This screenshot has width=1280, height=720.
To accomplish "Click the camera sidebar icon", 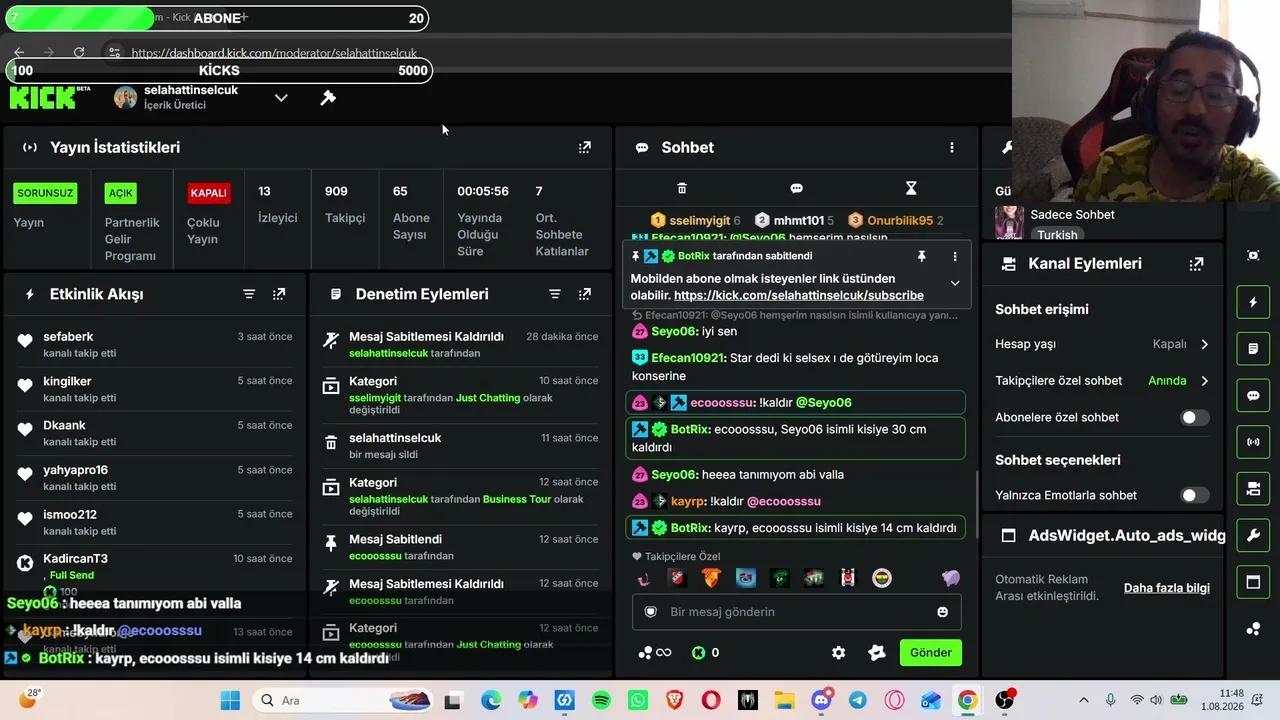I will pyautogui.click(x=1253, y=489).
